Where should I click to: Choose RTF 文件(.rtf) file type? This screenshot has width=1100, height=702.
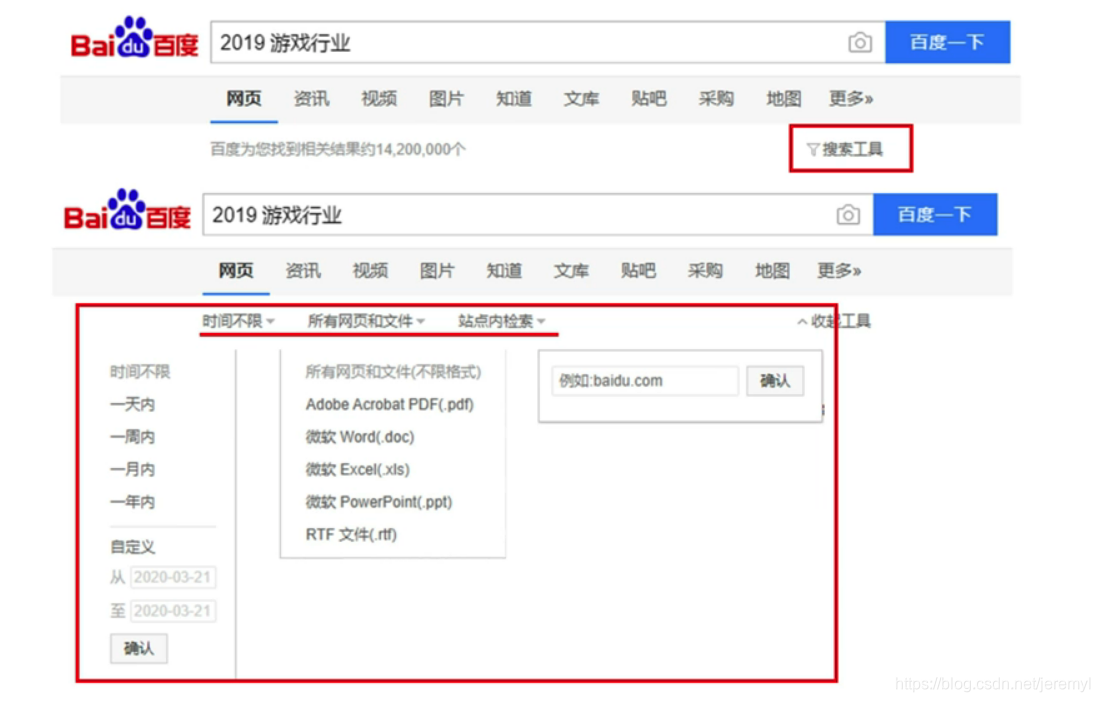tap(351, 534)
